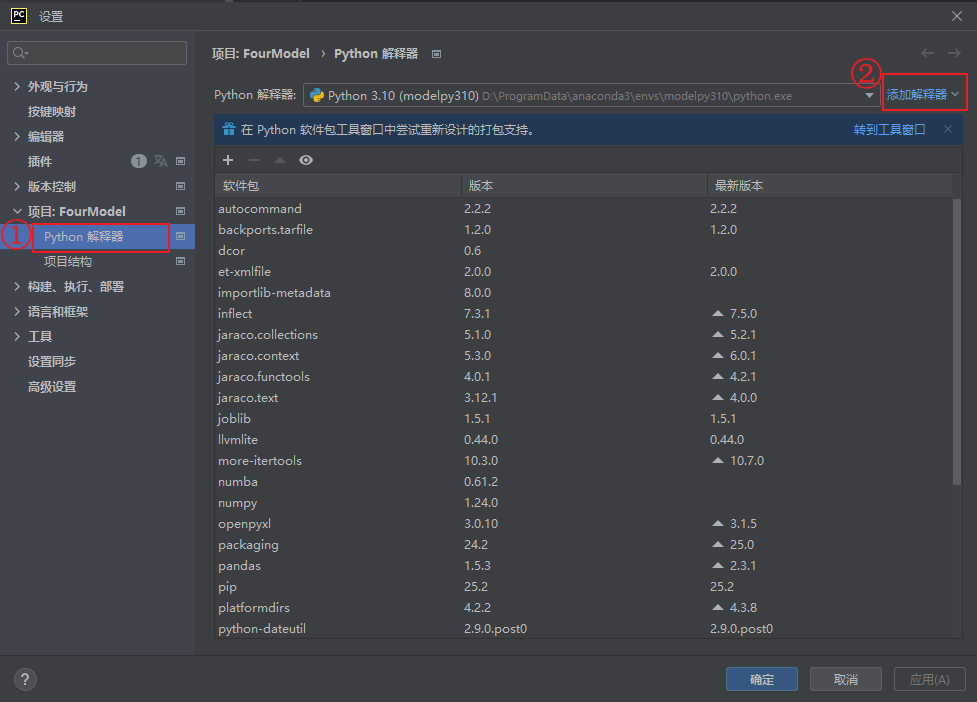Screen dimensions: 977x702
Task: Click 转到工具窗口 link
Action: click(889, 129)
